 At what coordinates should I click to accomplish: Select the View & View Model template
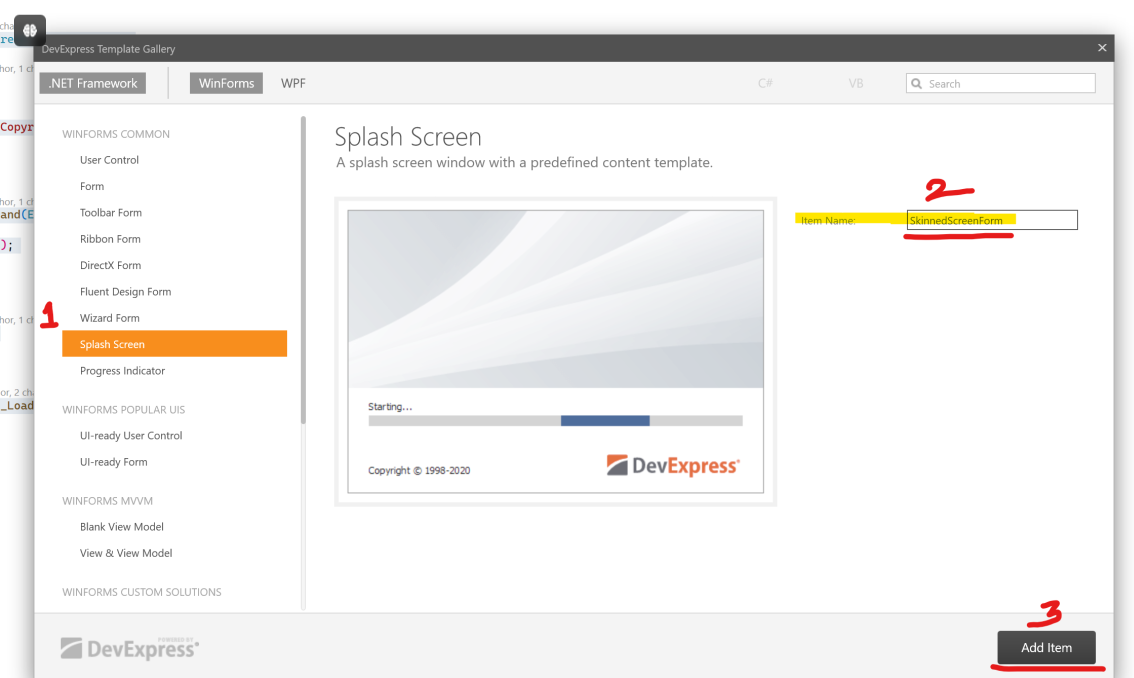pyautogui.click(x=126, y=553)
